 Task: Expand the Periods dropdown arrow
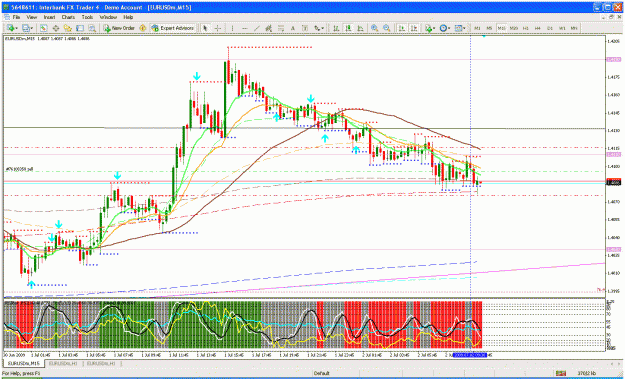[449, 28]
